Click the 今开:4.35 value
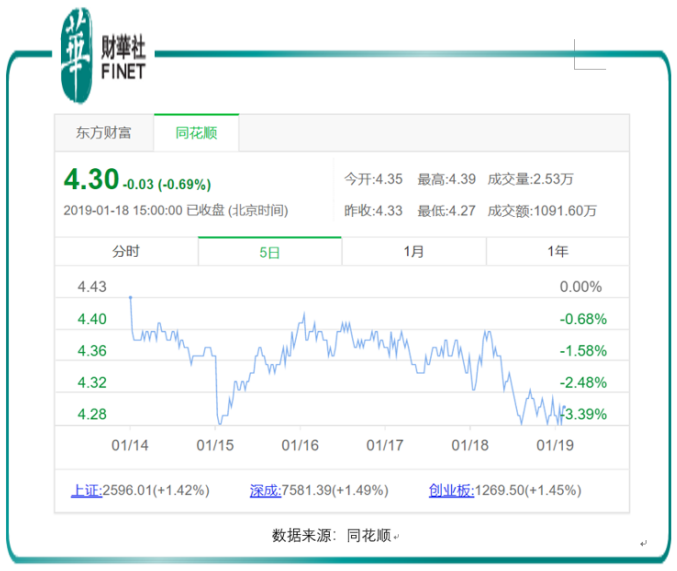Screen dimensions: 677x571 pos(373,179)
